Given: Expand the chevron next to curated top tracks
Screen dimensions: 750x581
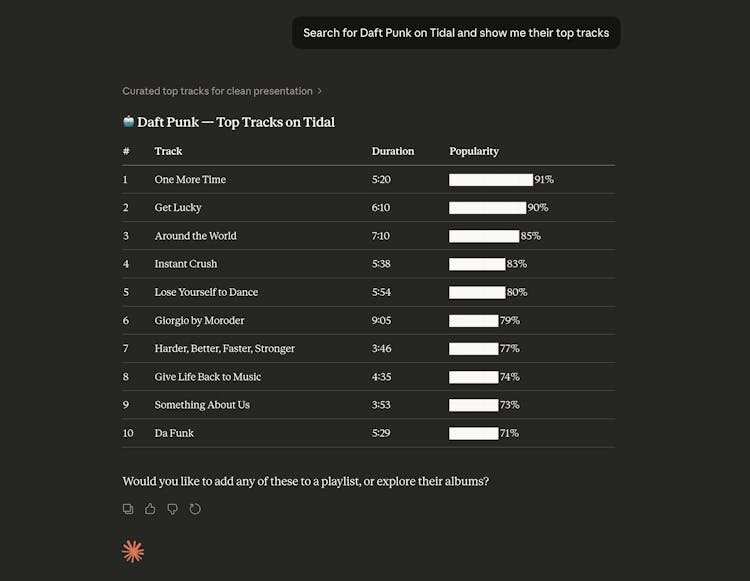Looking at the screenshot, I should click(x=320, y=91).
